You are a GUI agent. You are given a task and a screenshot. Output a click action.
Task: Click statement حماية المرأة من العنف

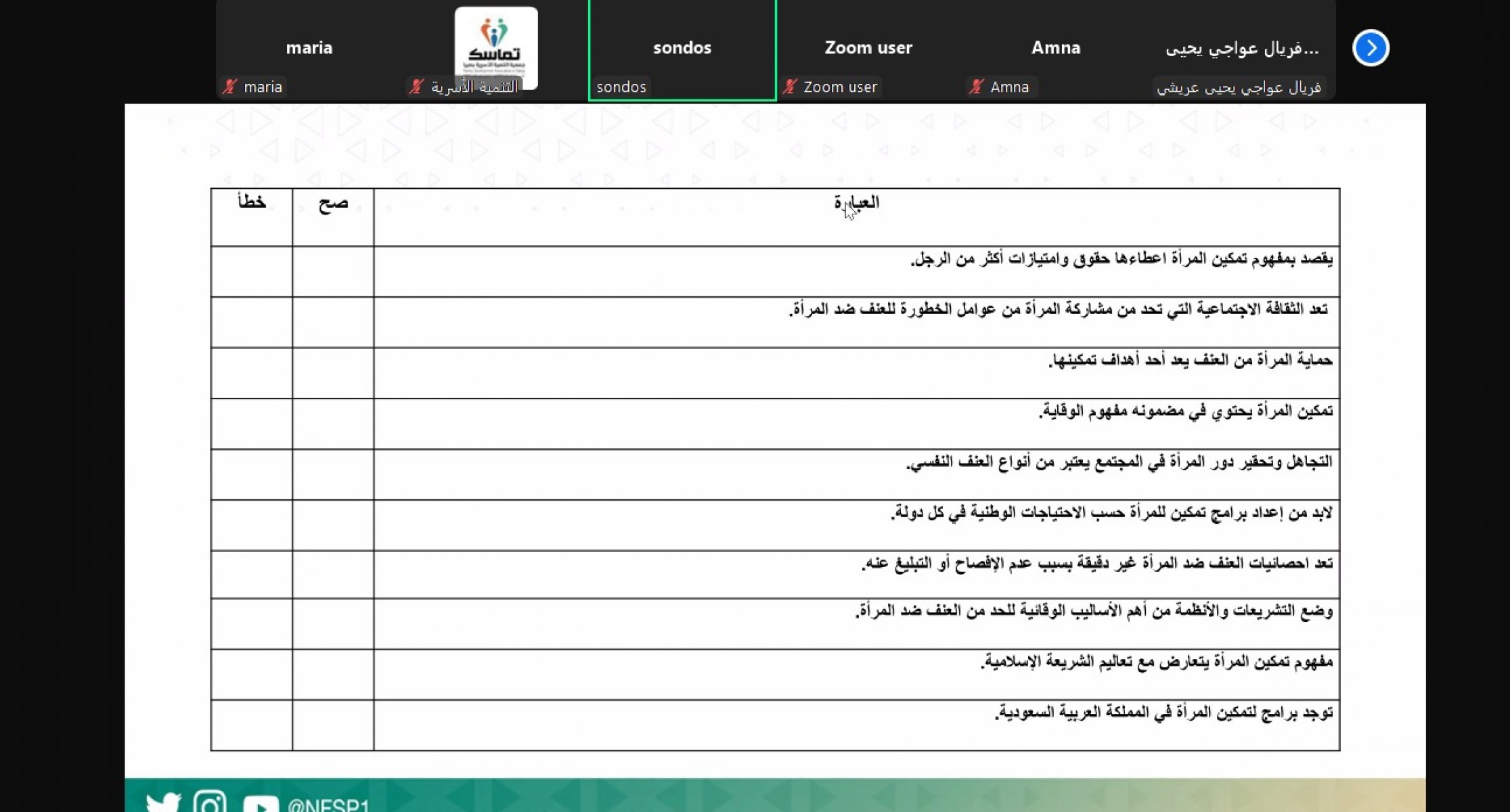[x=1191, y=360]
